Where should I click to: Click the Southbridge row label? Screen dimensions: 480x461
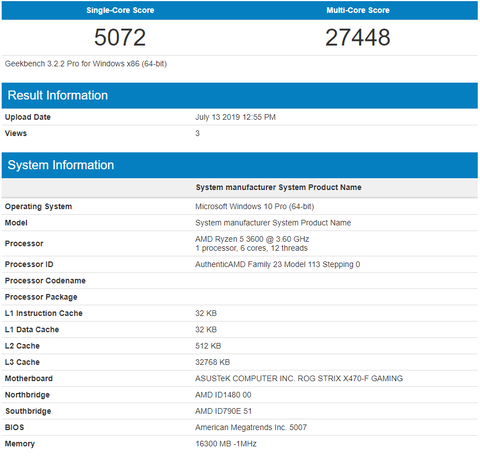(28, 411)
